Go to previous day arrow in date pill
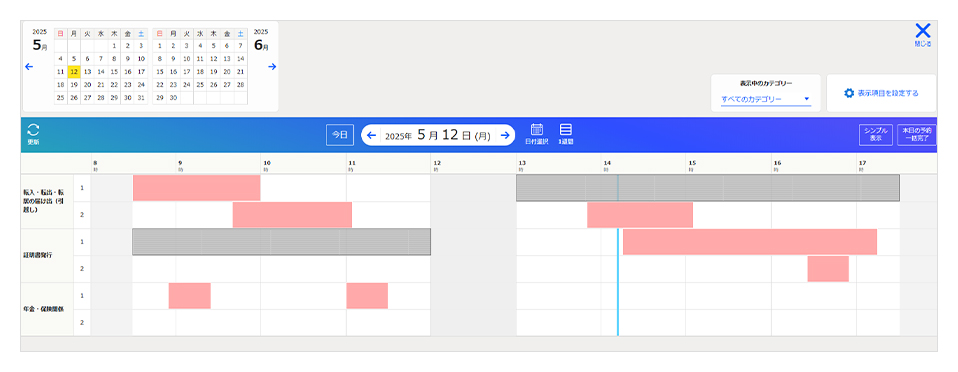The height and width of the screenshot is (372, 958). pos(371,136)
